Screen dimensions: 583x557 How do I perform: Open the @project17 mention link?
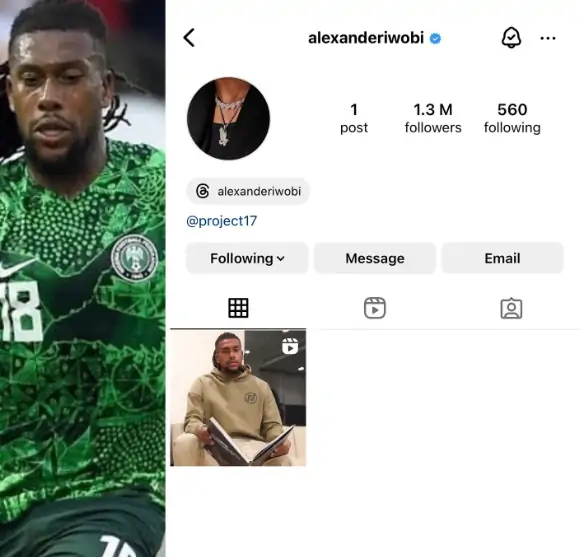[222, 221]
